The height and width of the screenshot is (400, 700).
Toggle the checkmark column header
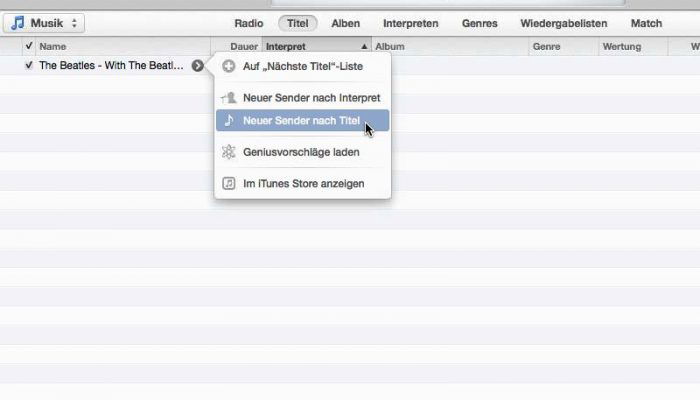[29, 46]
